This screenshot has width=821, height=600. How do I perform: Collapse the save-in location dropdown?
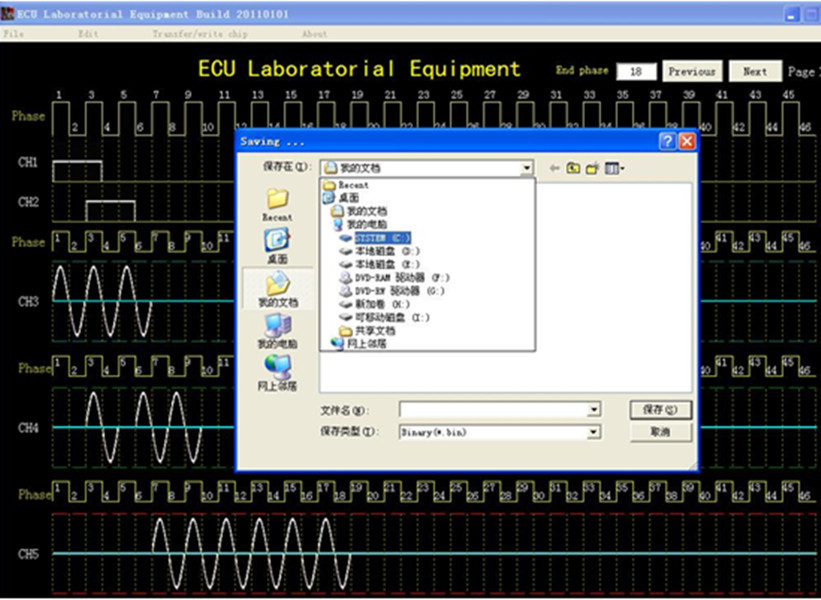pos(526,168)
